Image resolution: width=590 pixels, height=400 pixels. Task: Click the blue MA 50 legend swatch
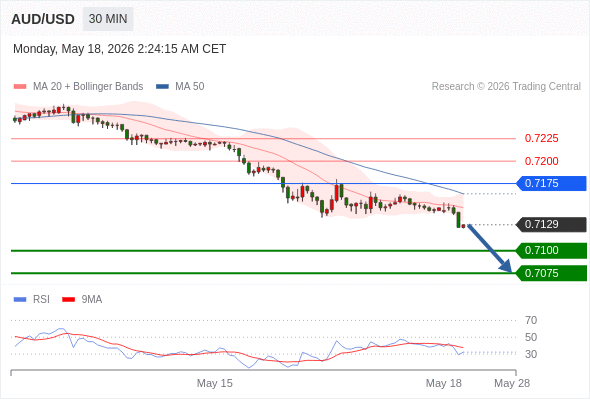(x=162, y=87)
